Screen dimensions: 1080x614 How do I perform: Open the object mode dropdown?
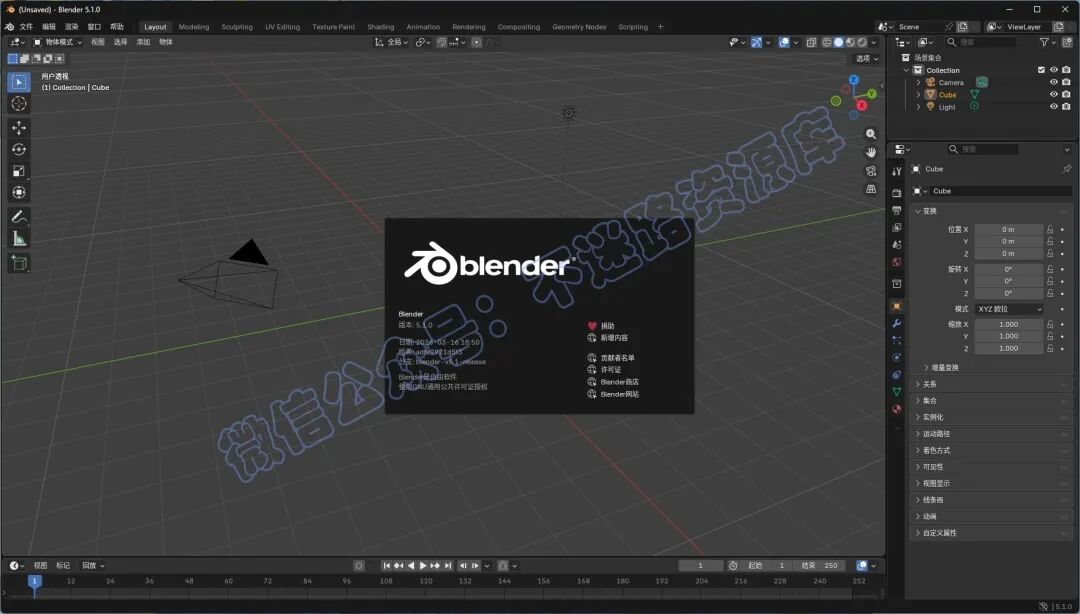pyautogui.click(x=57, y=42)
